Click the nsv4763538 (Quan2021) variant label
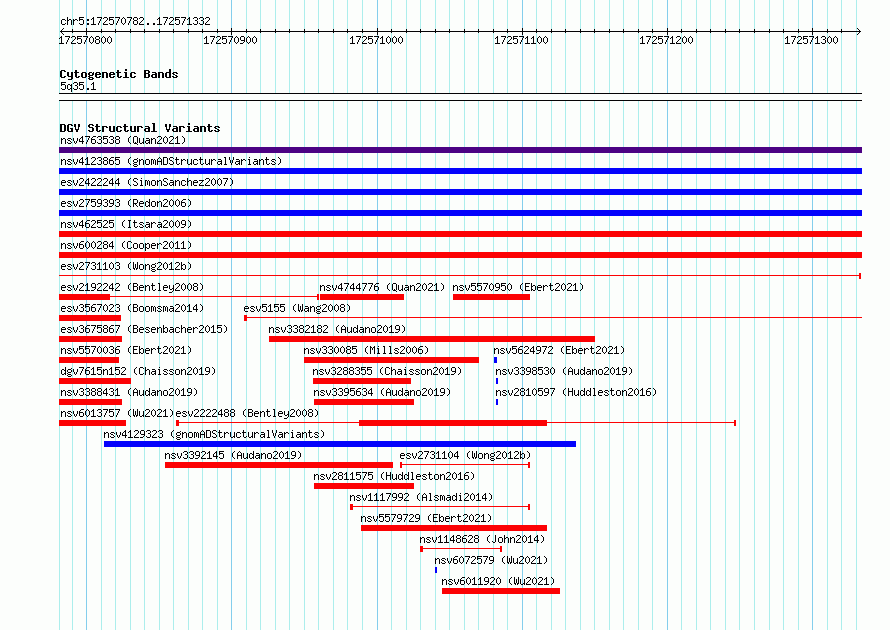The width and height of the screenshot is (890, 630). [123, 140]
